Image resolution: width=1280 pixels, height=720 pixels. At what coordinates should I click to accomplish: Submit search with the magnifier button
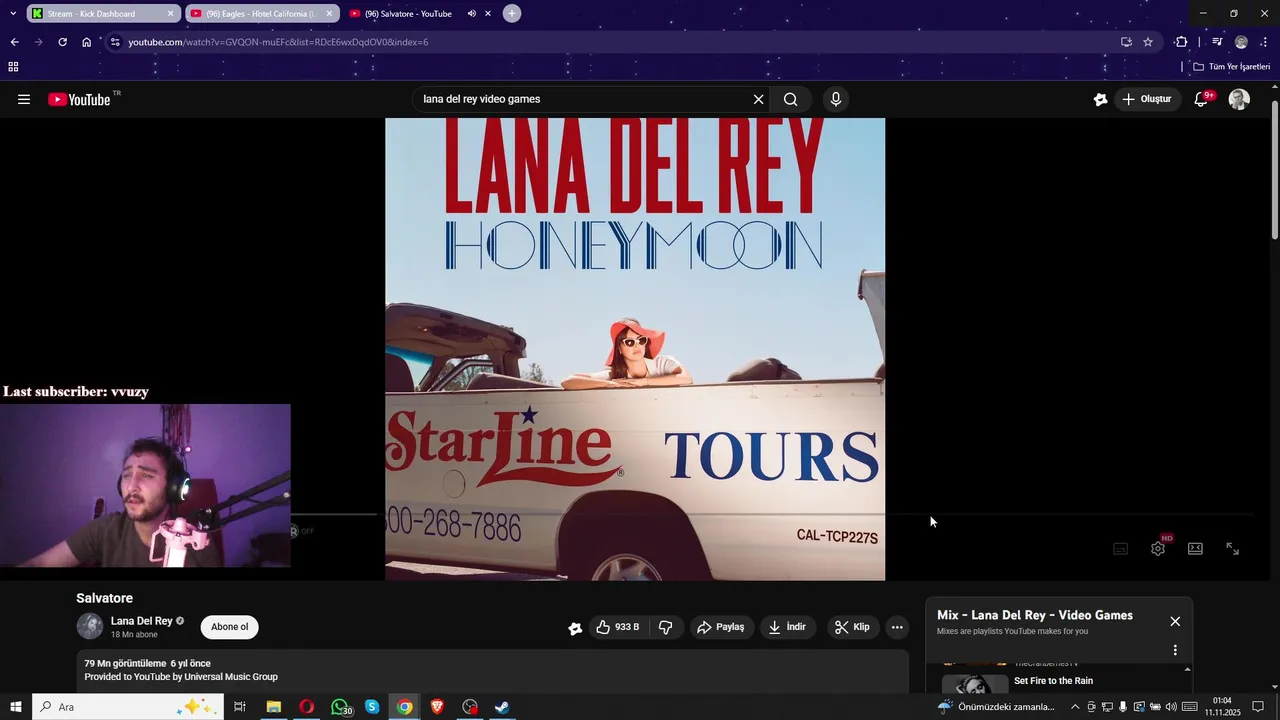[x=791, y=99]
